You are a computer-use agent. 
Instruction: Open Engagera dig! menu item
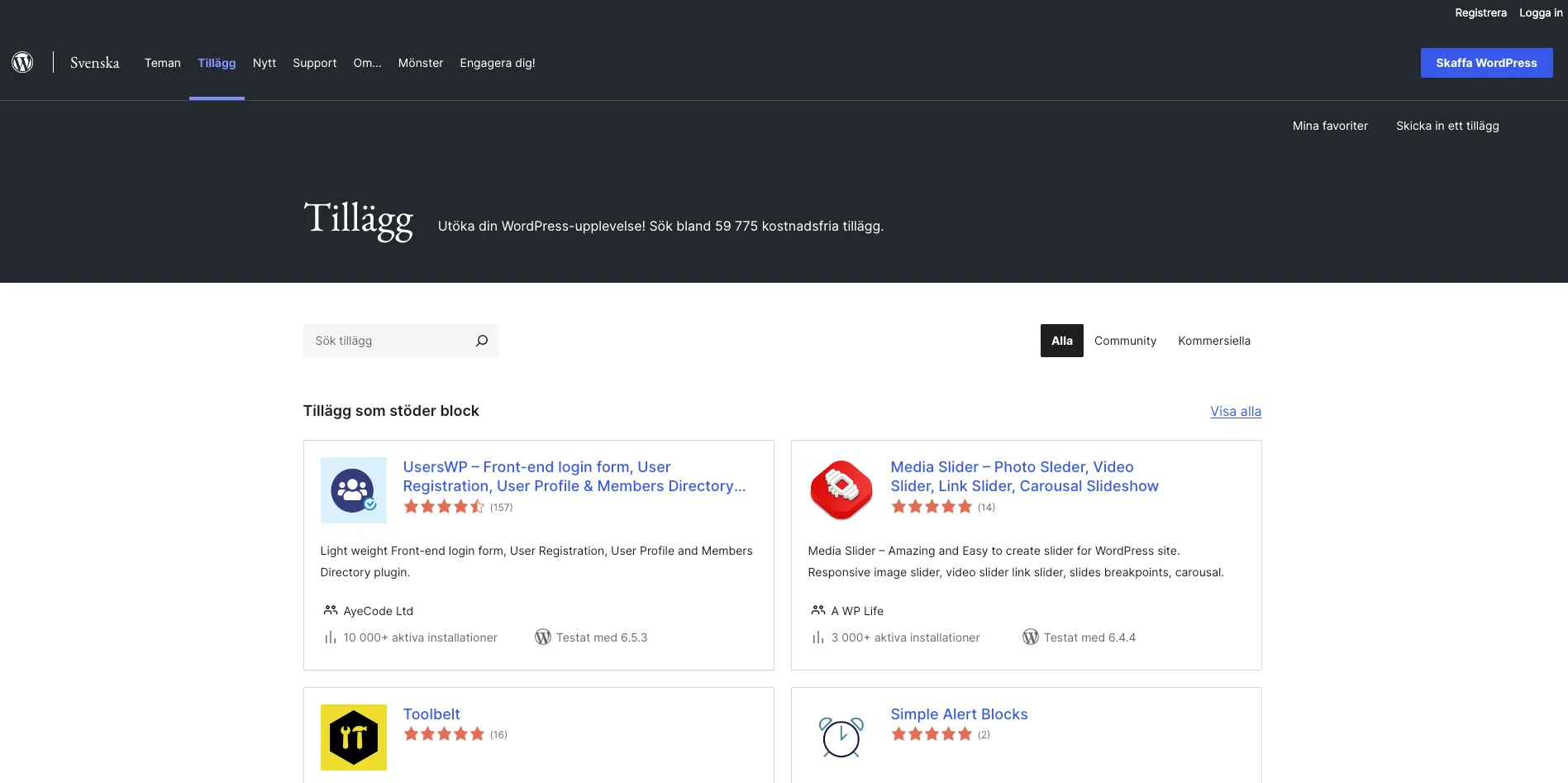[x=498, y=63]
